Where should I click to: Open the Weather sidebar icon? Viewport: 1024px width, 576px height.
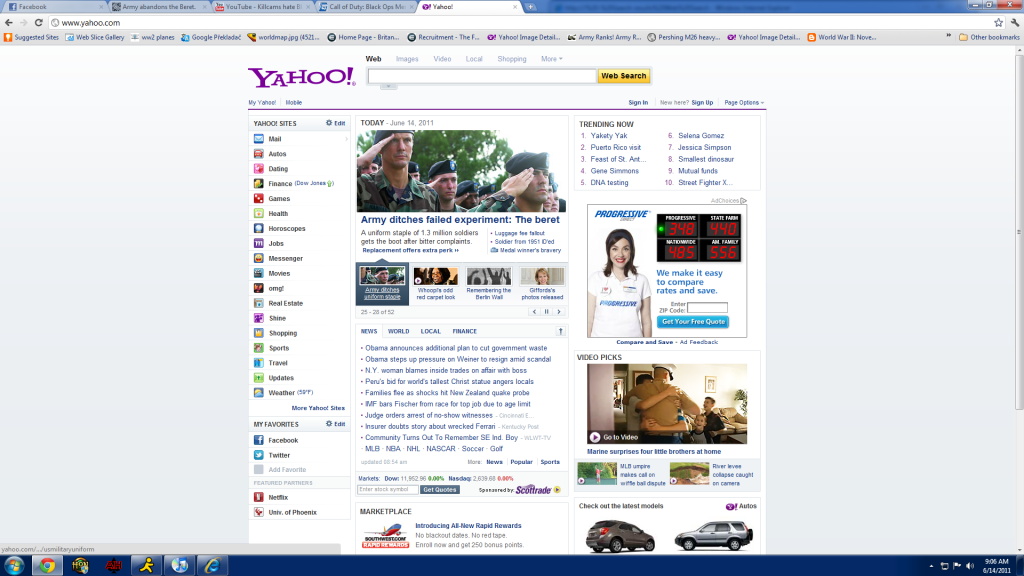coord(259,392)
